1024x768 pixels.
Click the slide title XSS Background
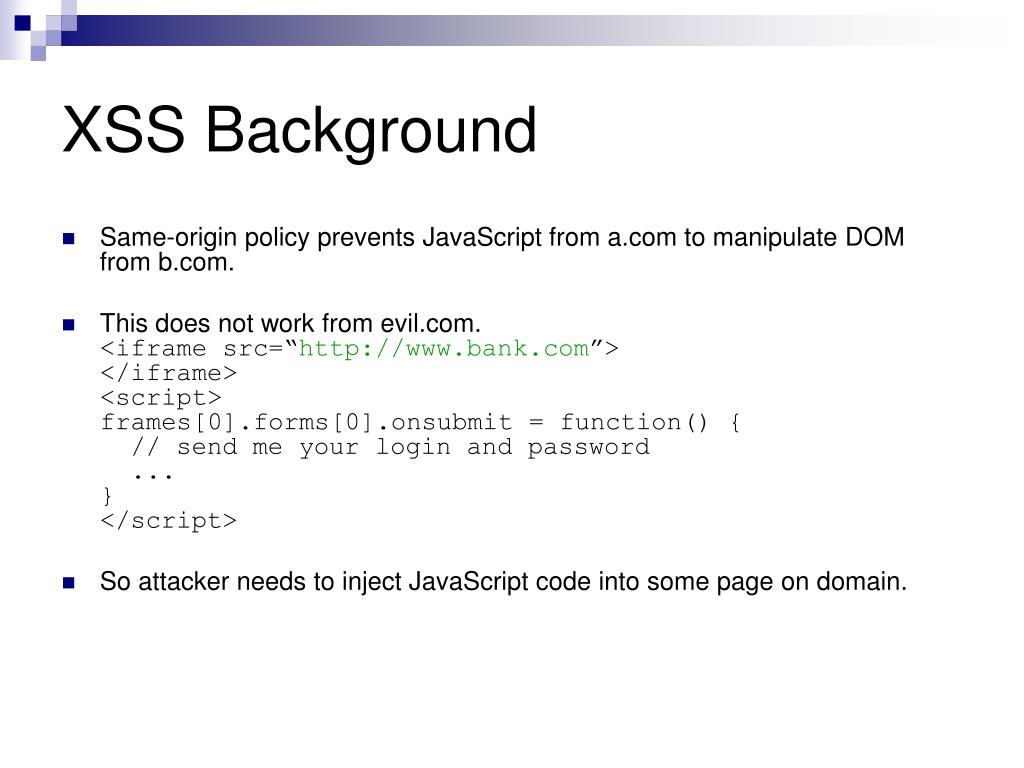(x=300, y=131)
